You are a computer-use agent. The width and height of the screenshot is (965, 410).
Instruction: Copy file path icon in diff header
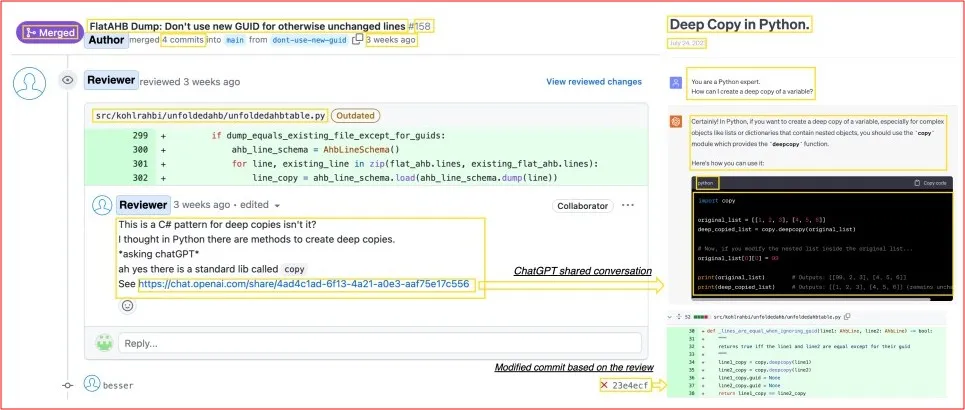click(x=847, y=316)
